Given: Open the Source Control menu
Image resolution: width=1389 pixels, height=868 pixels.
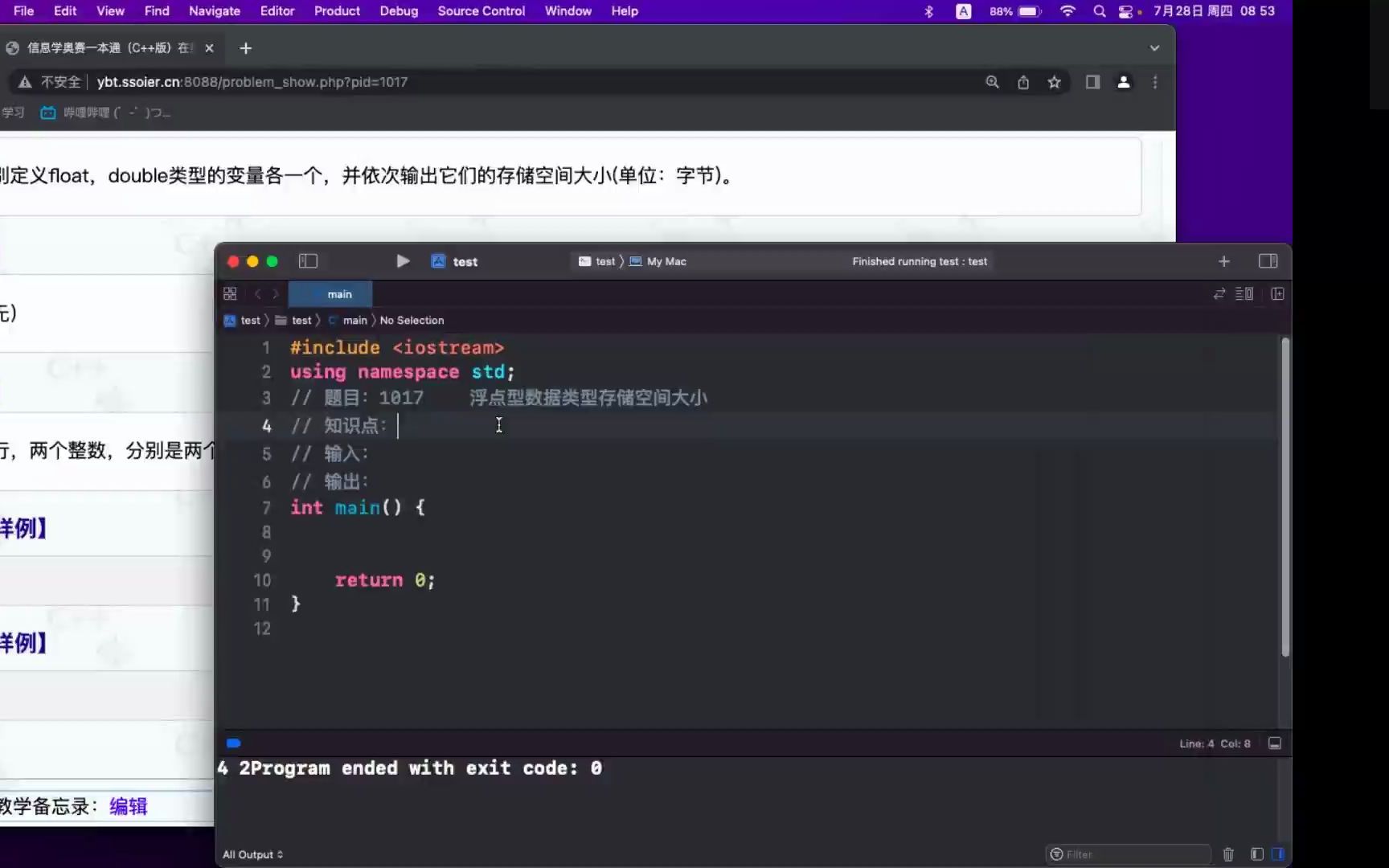Looking at the screenshot, I should click(481, 11).
